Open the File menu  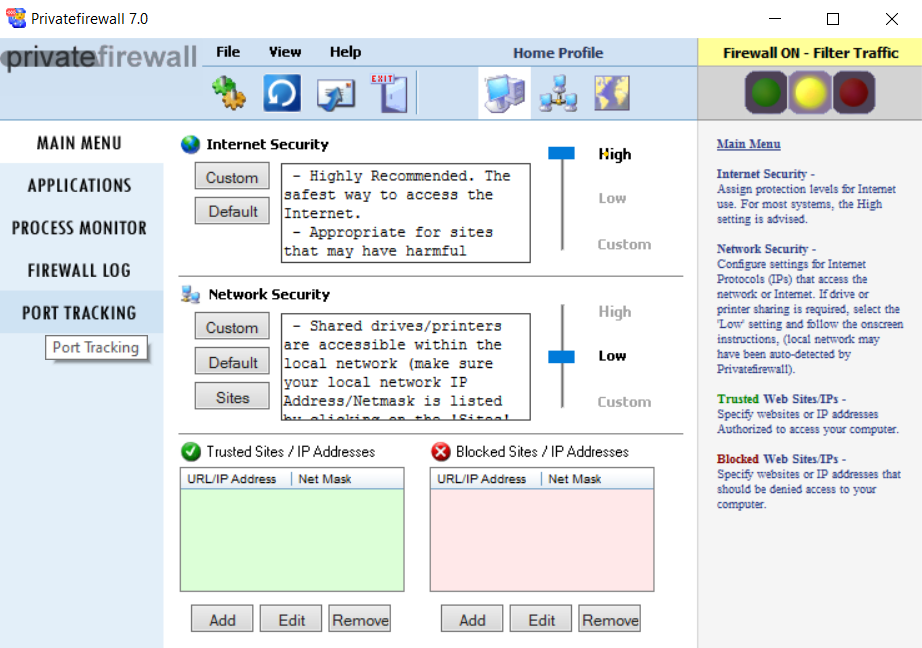coord(227,52)
